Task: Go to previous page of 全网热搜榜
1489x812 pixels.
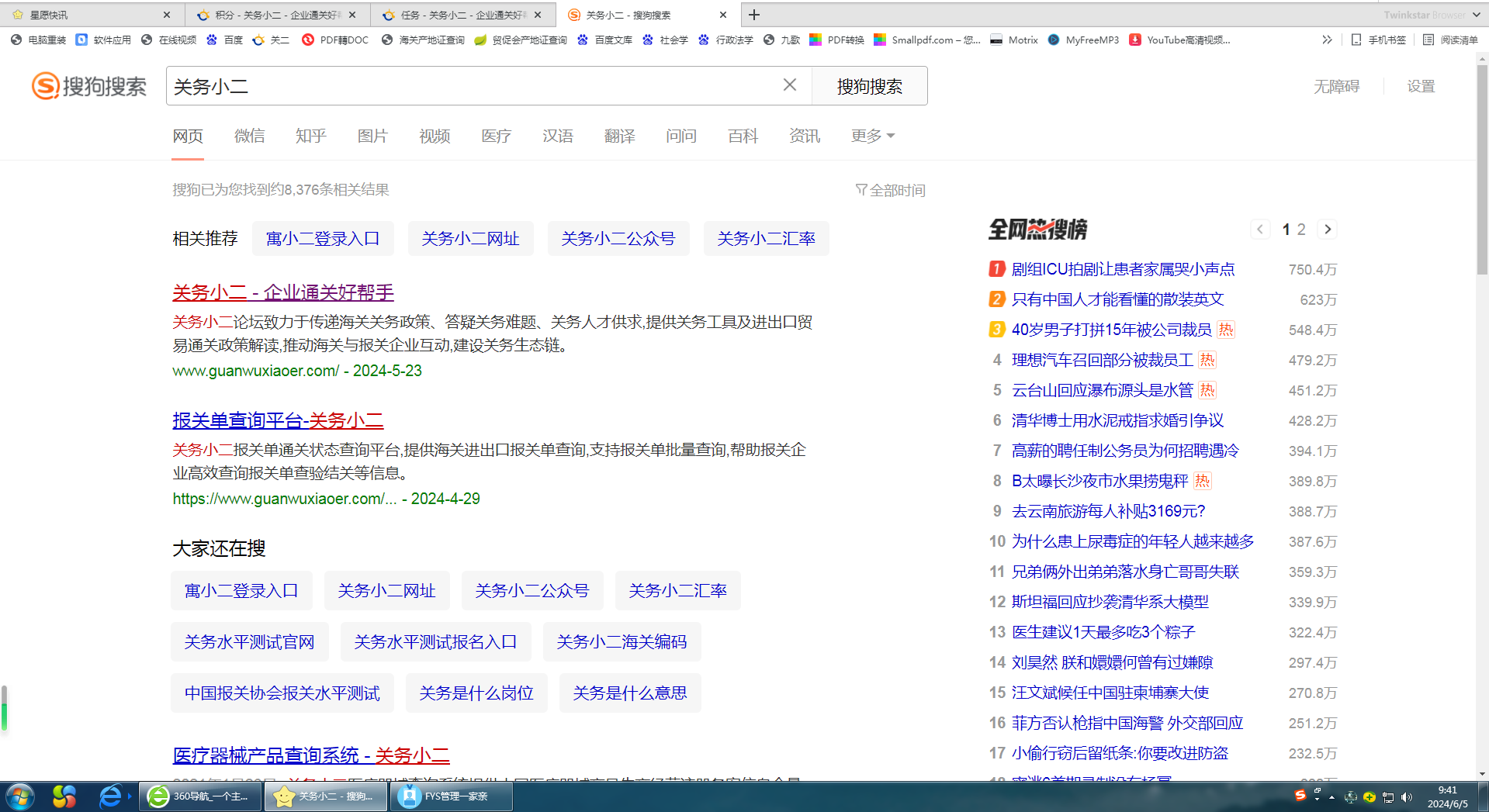Action: coord(1260,230)
